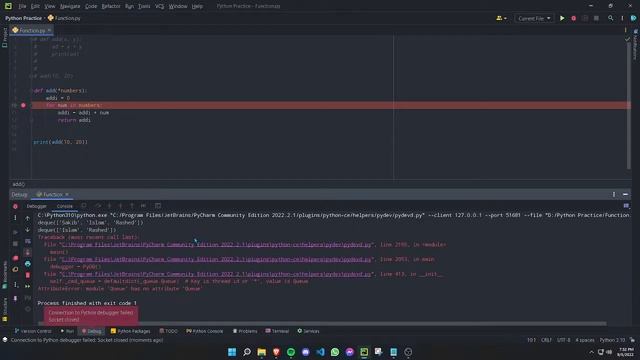
Task: Open the Current File run configuration dropdown
Action: coord(534,18)
